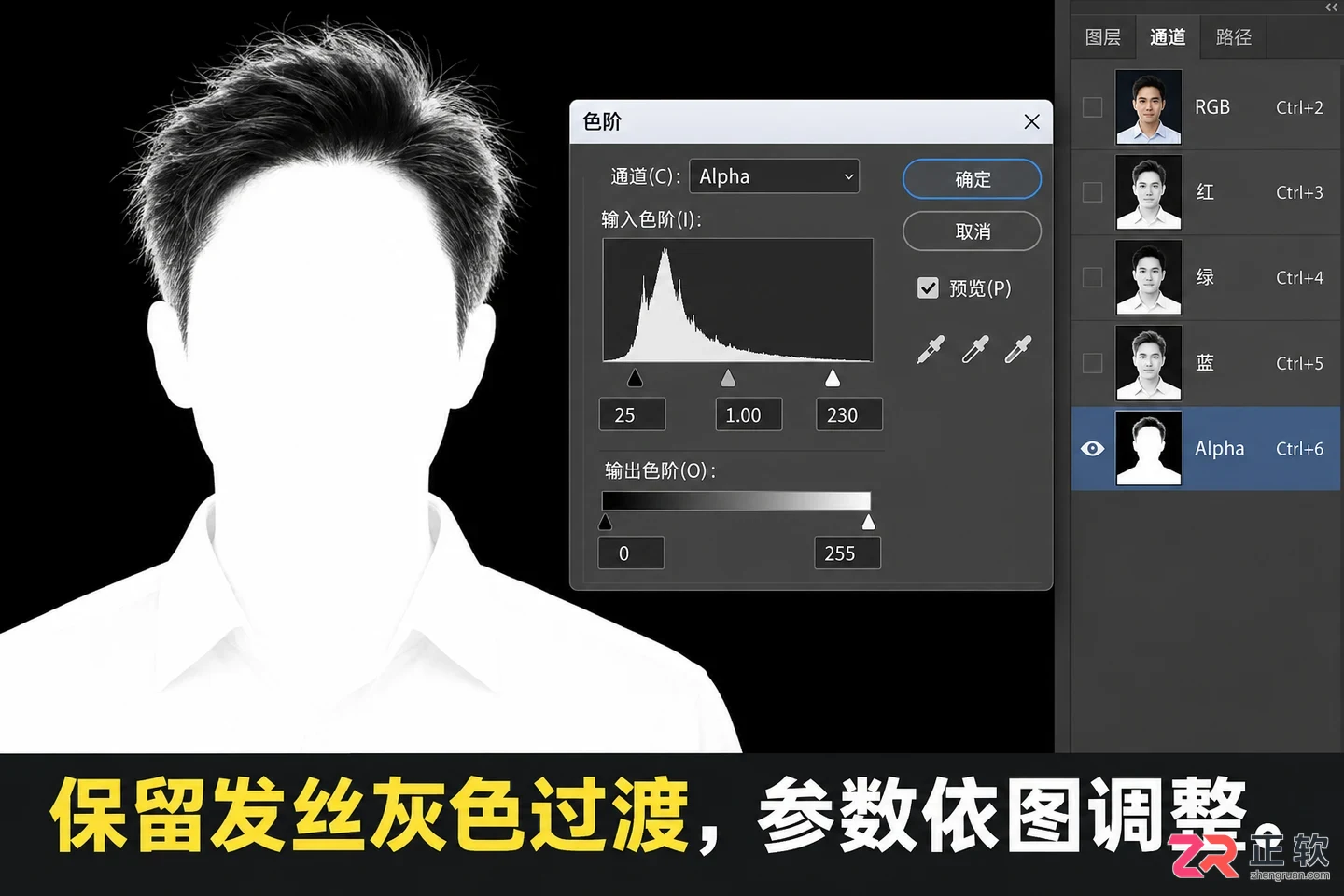1344x896 pixels.
Task: Select the RGB channel thumbnail
Action: 1149,107
